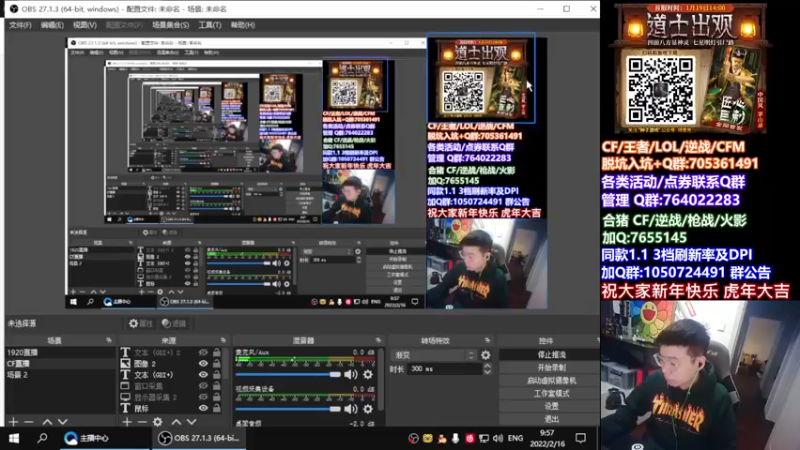The image size is (800, 450).
Task: Open the 工具(T) menu
Action: coord(210,25)
